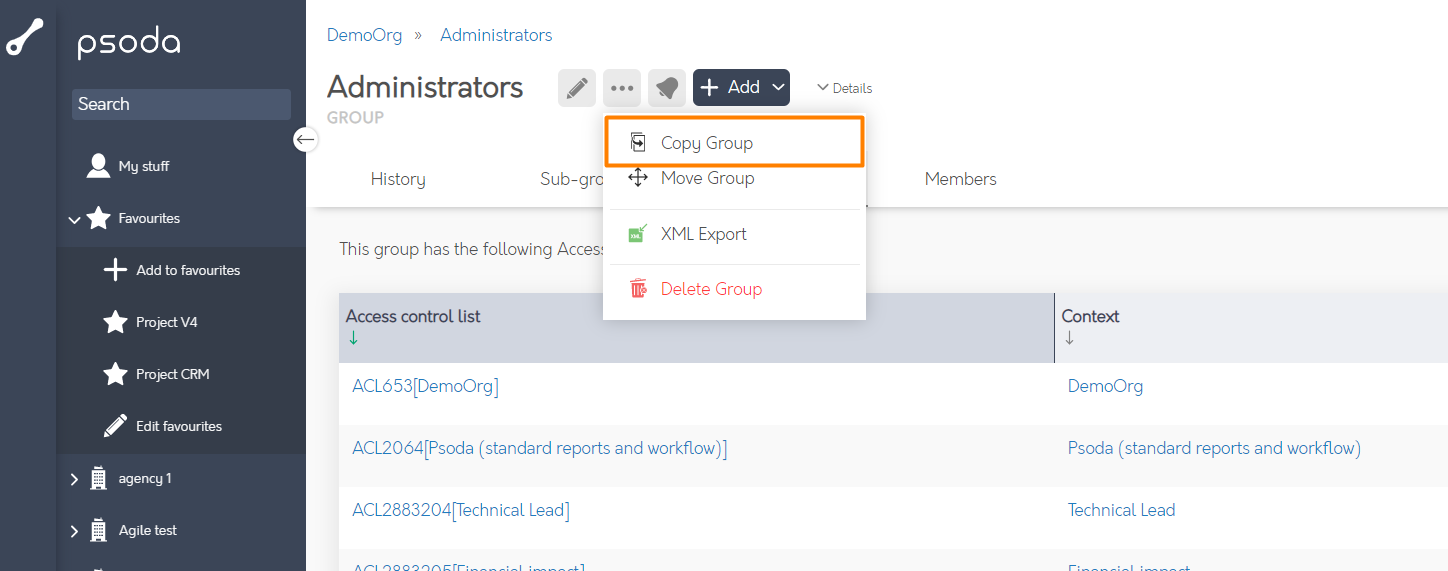Switch to the Members tab

point(960,179)
